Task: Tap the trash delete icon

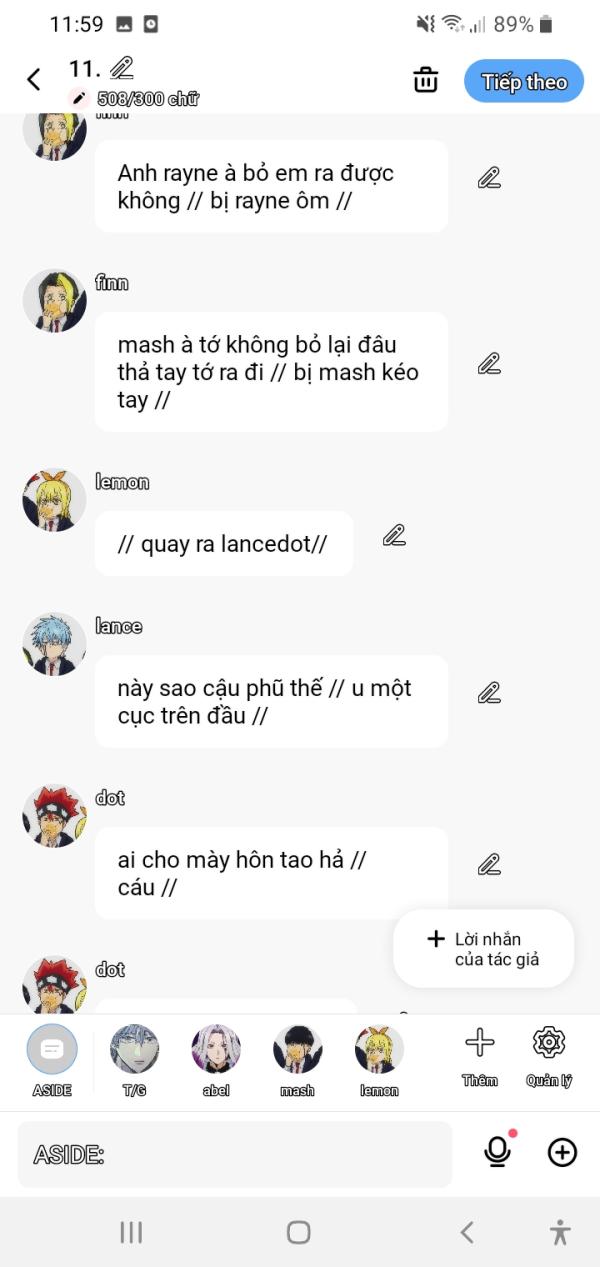Action: (426, 80)
